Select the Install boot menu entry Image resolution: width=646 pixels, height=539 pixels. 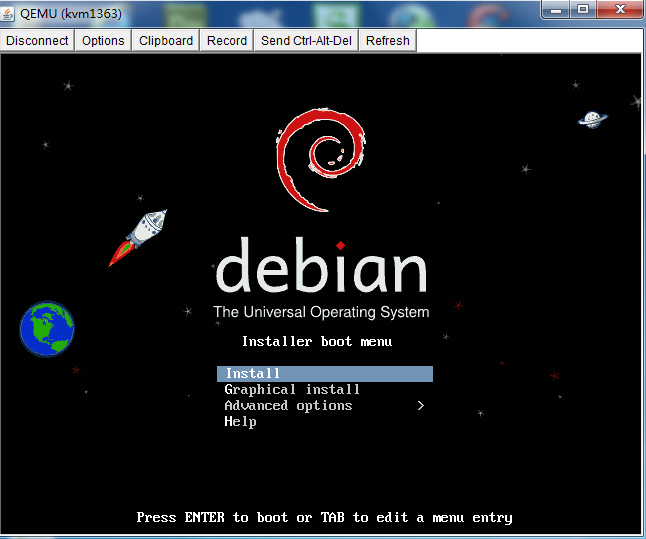[x=325, y=374]
